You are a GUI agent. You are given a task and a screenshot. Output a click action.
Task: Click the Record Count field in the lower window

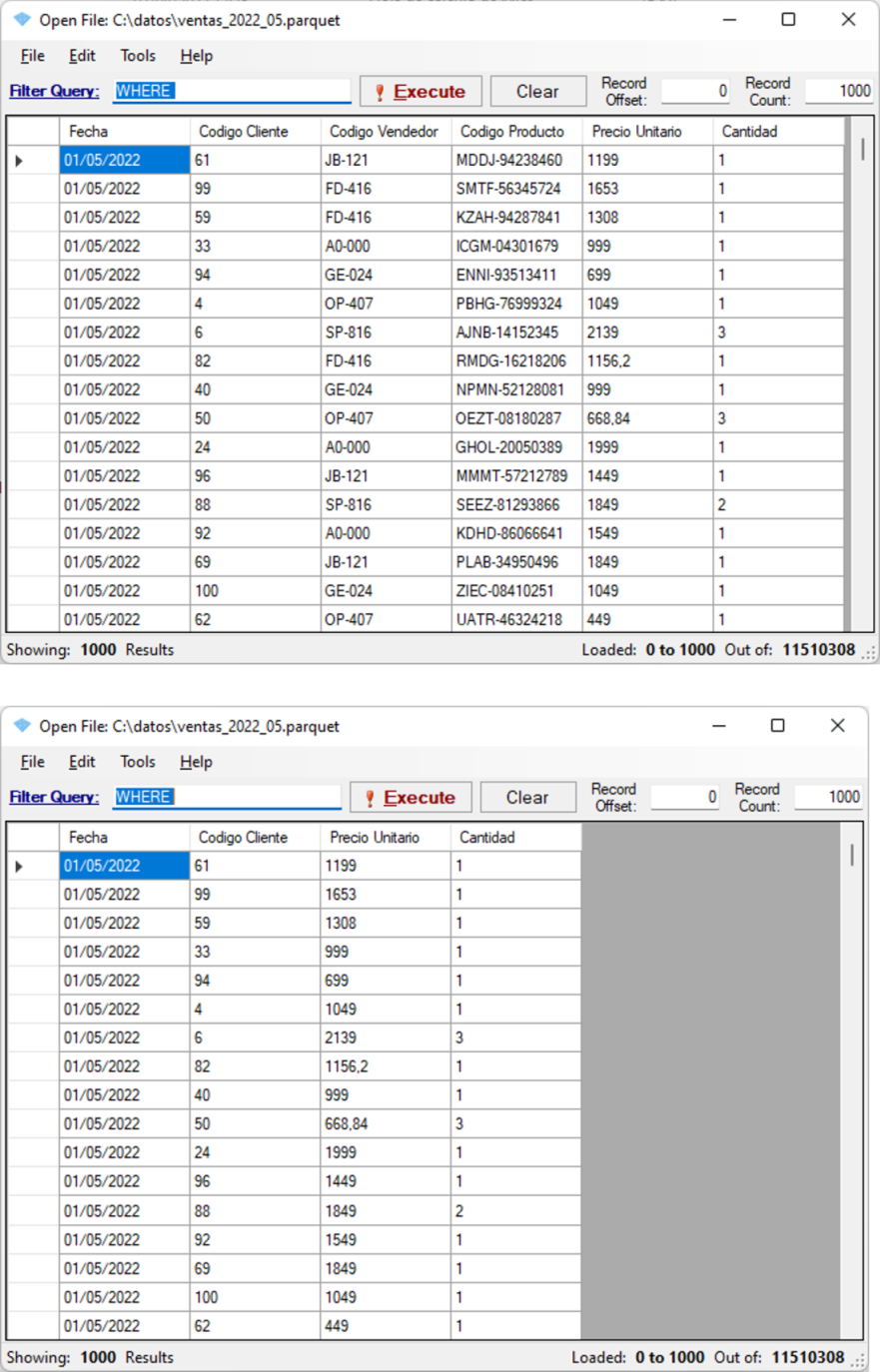pos(828,797)
